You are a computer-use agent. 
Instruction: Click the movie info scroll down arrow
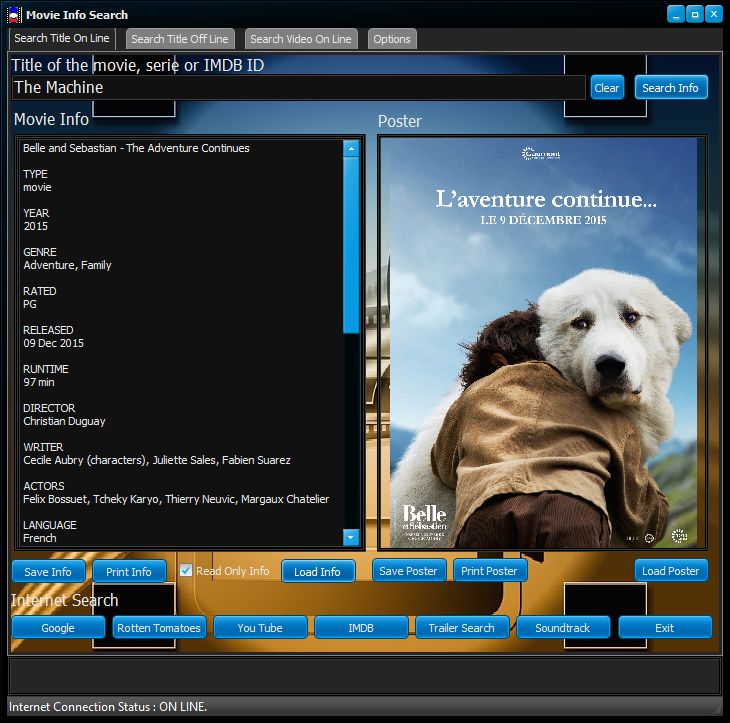click(351, 537)
